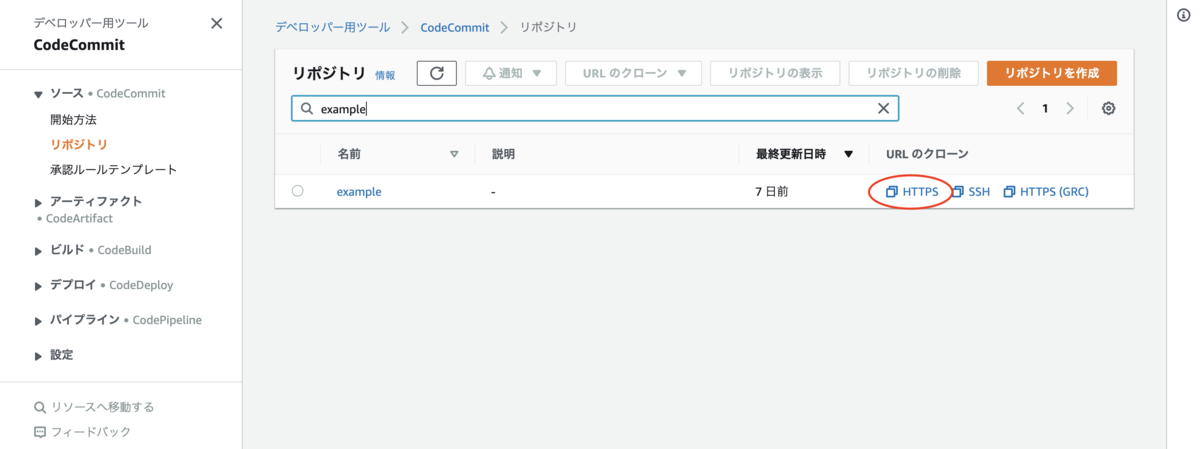Viewport: 1200px width, 449px height.
Task: Open the 通知 dropdown
Action: [511, 73]
